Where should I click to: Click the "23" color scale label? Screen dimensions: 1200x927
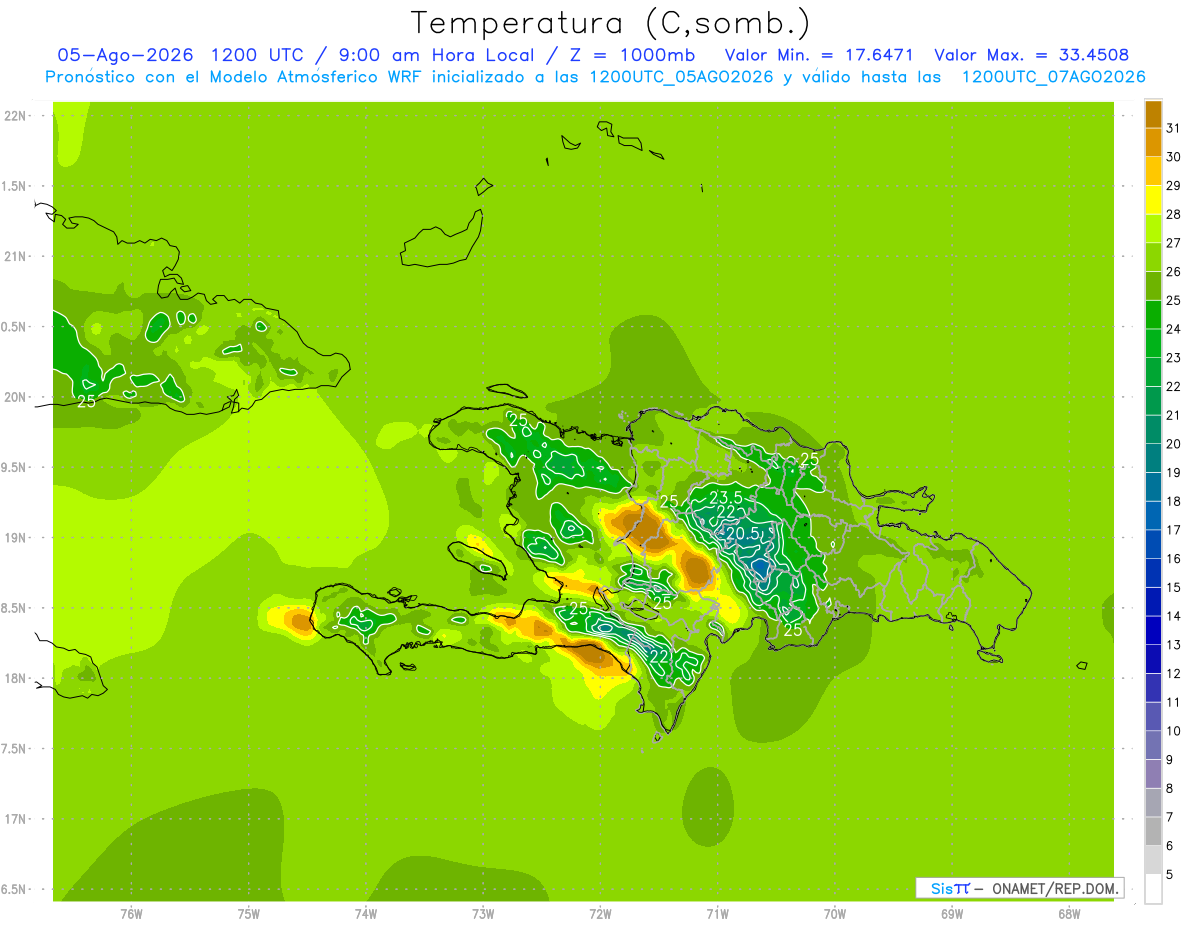[x=1174, y=358]
